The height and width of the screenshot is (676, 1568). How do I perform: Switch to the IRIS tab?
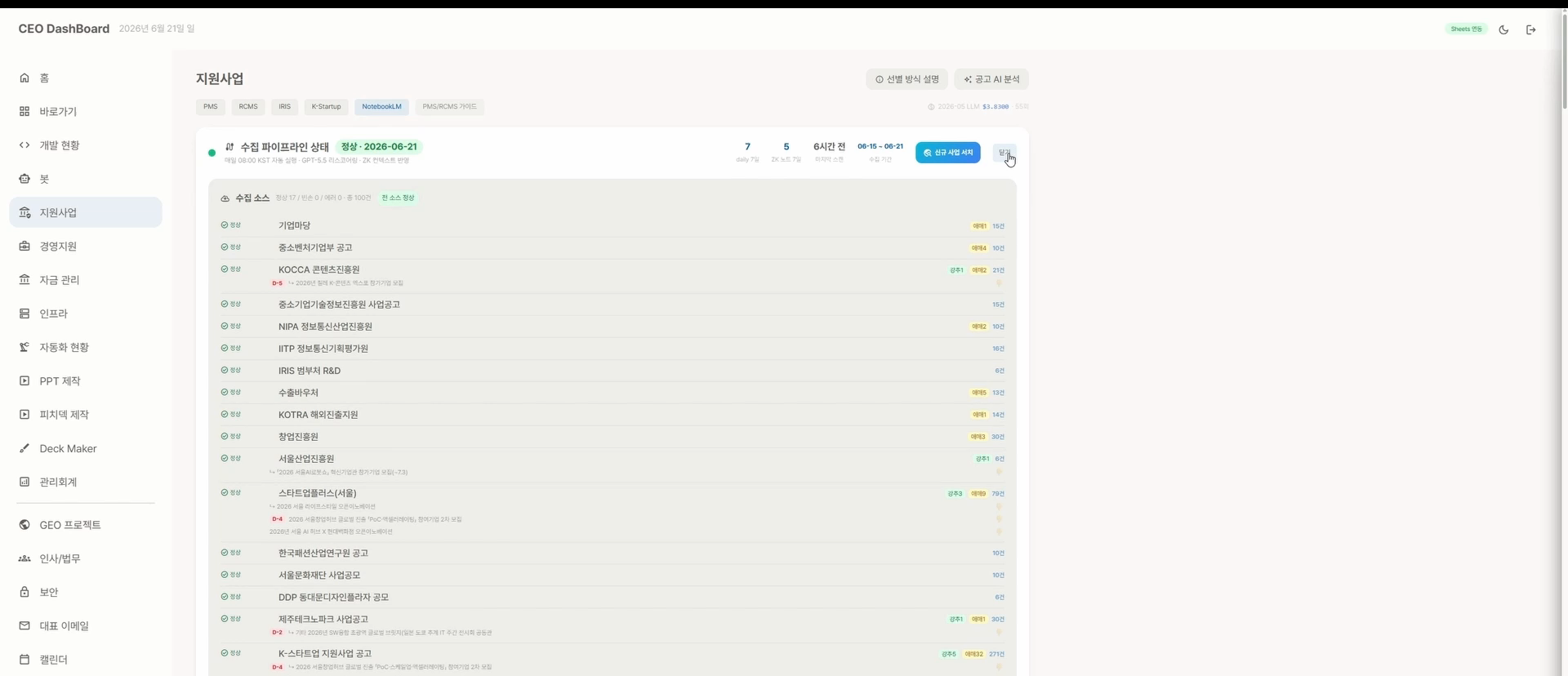tap(284, 107)
